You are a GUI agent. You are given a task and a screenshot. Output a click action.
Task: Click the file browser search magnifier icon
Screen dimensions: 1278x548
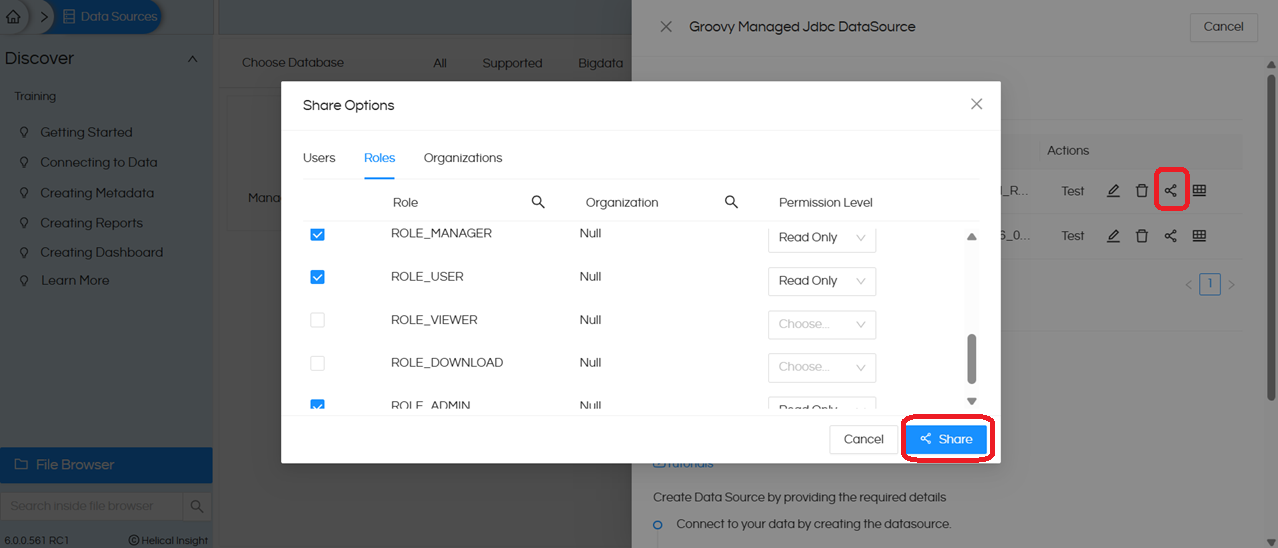197,506
